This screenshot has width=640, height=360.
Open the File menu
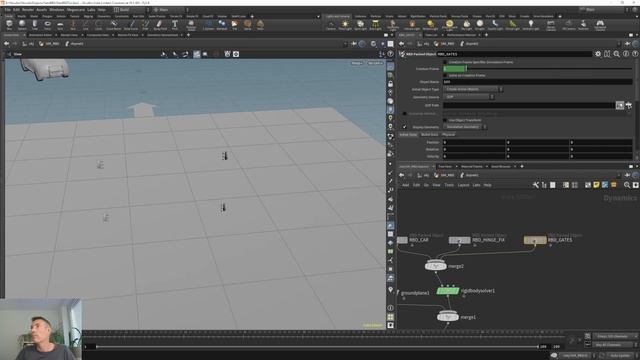7,10
